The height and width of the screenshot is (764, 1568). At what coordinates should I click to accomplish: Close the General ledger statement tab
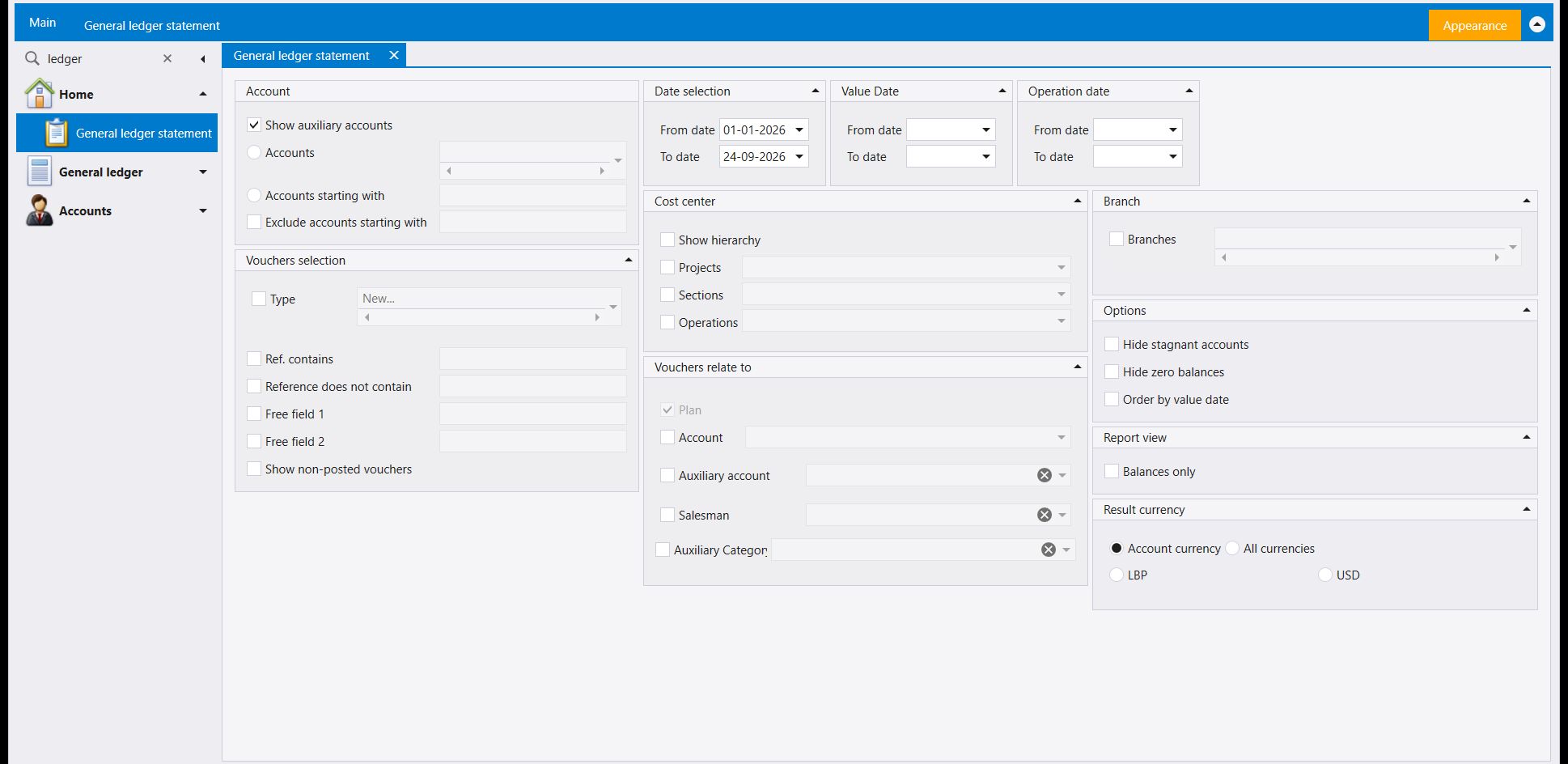pyautogui.click(x=394, y=55)
